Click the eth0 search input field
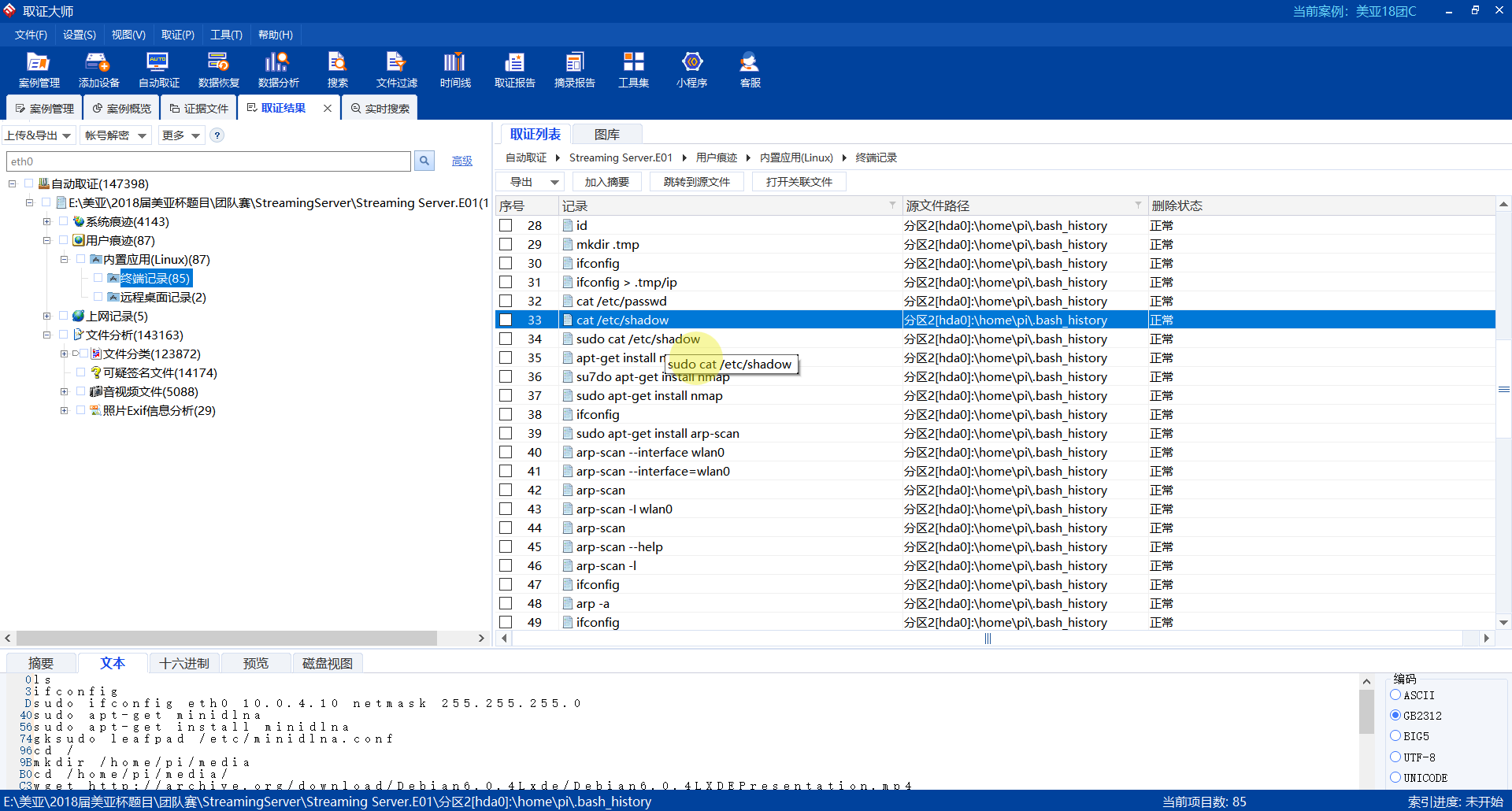This screenshot has height=811, width=1512. point(209,161)
